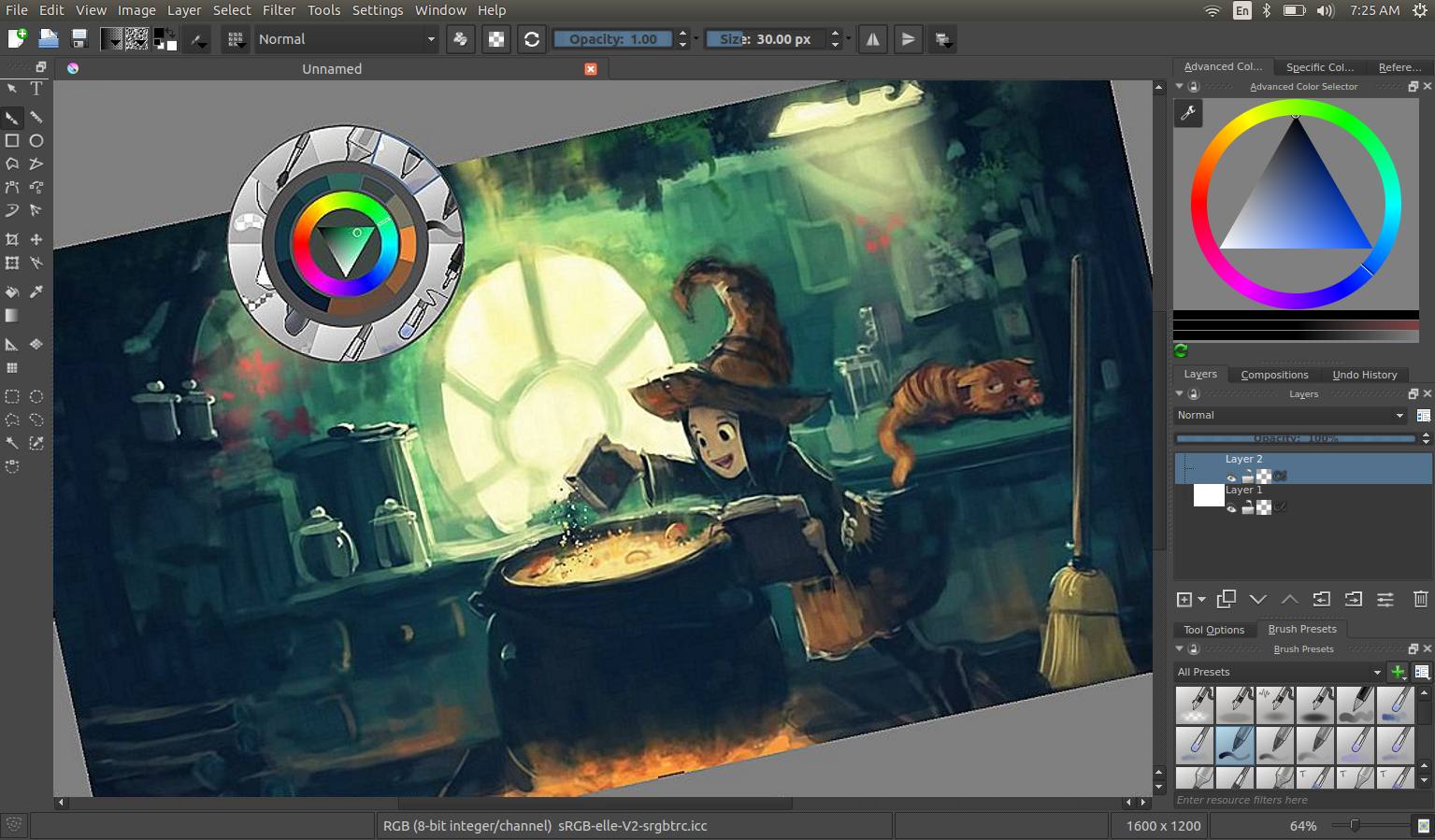1435x840 pixels.
Task: Select the Rectangular Selection tool
Action: (x=12, y=396)
